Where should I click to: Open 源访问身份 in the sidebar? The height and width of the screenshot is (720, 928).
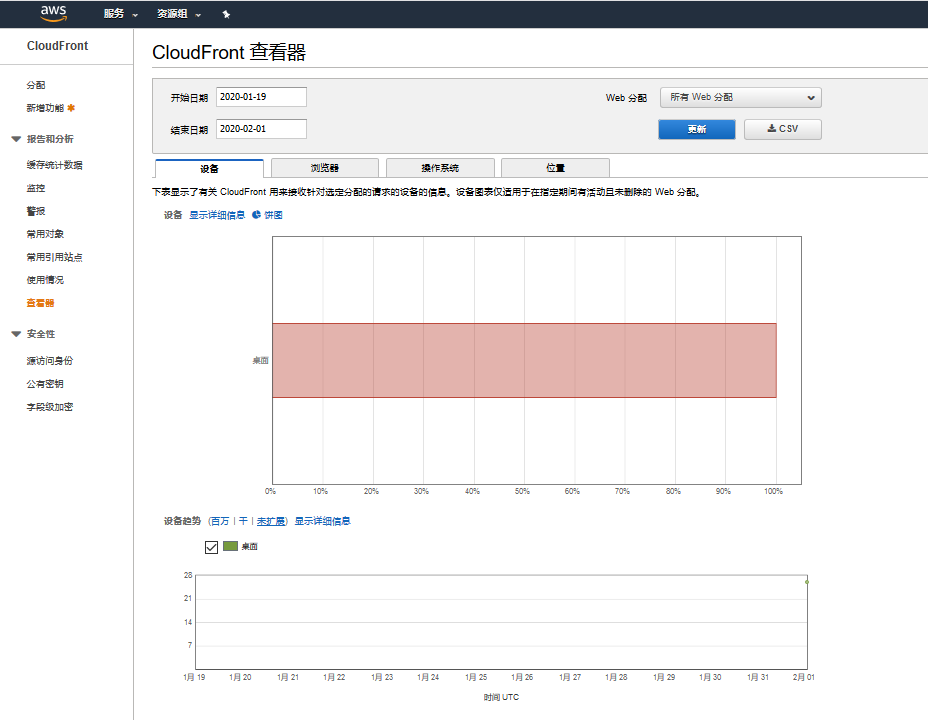tap(50, 361)
